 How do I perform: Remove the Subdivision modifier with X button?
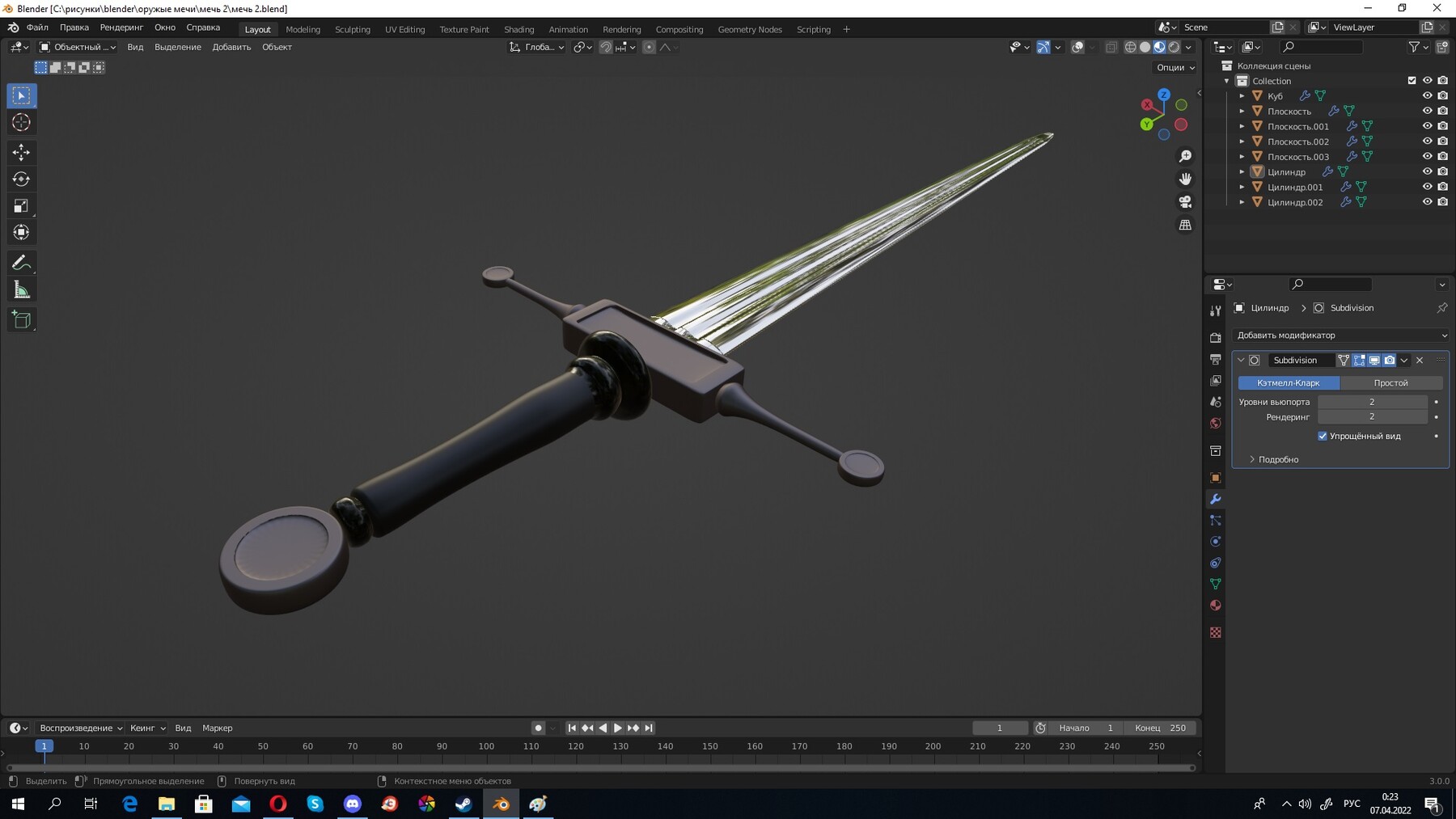point(1420,360)
